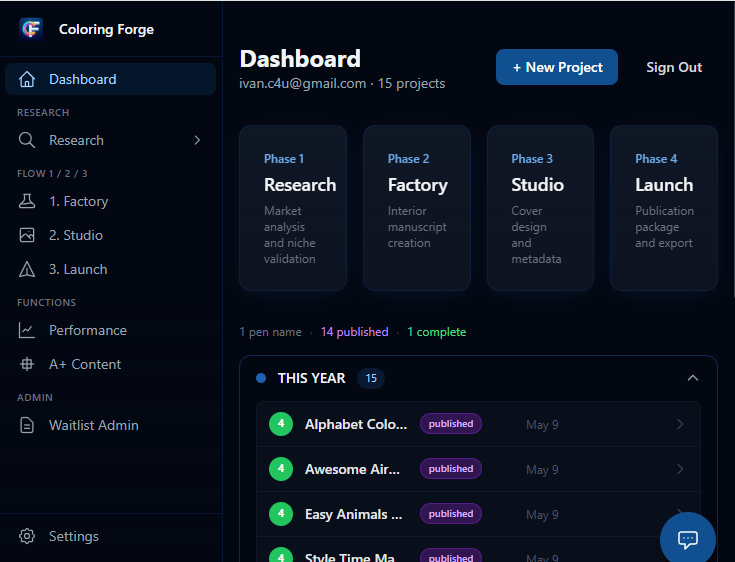This screenshot has width=735, height=562.
Task: Click the + New Project button
Action: coord(556,67)
